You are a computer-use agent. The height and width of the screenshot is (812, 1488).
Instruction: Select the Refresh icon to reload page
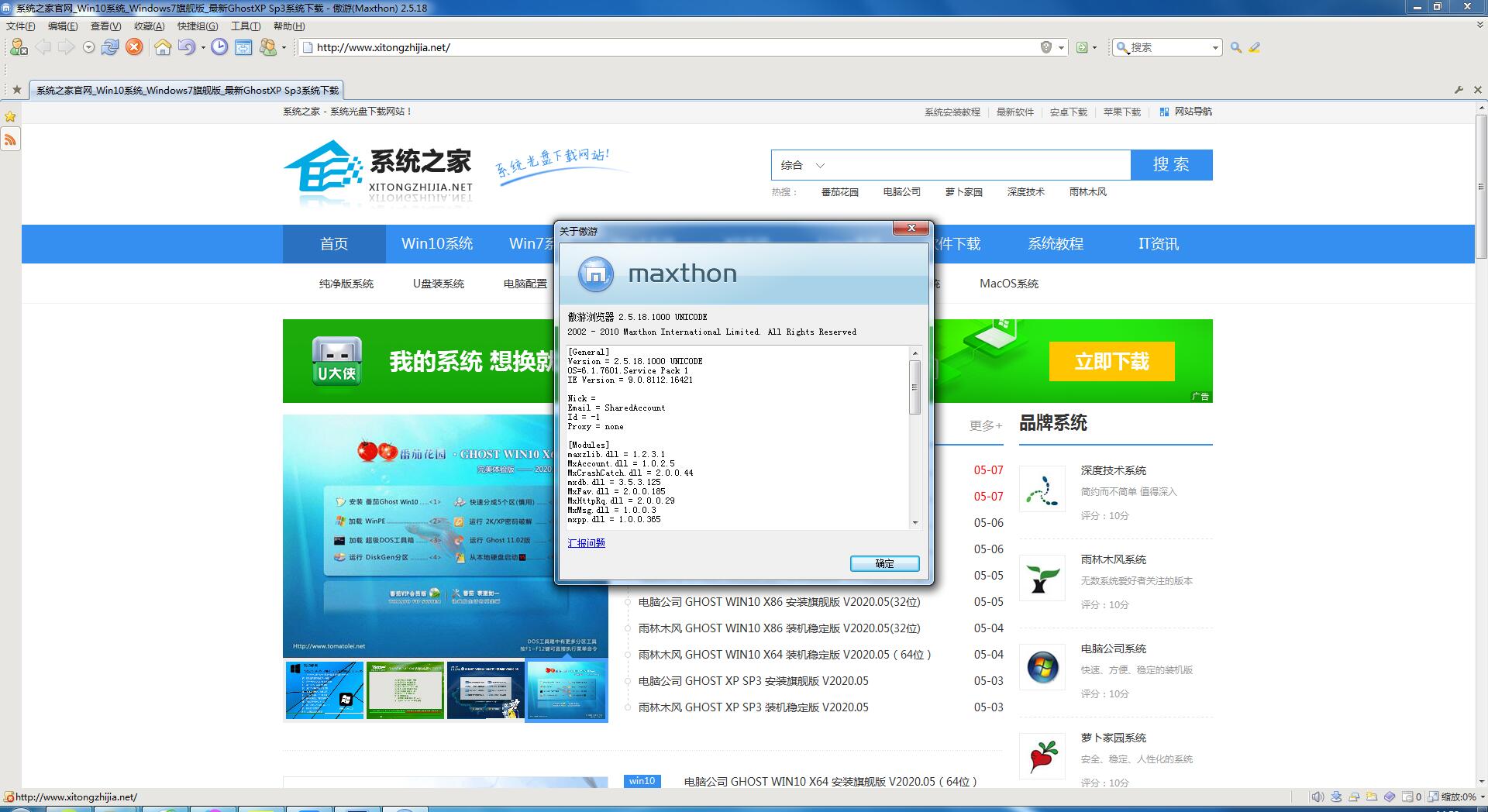click(x=111, y=47)
